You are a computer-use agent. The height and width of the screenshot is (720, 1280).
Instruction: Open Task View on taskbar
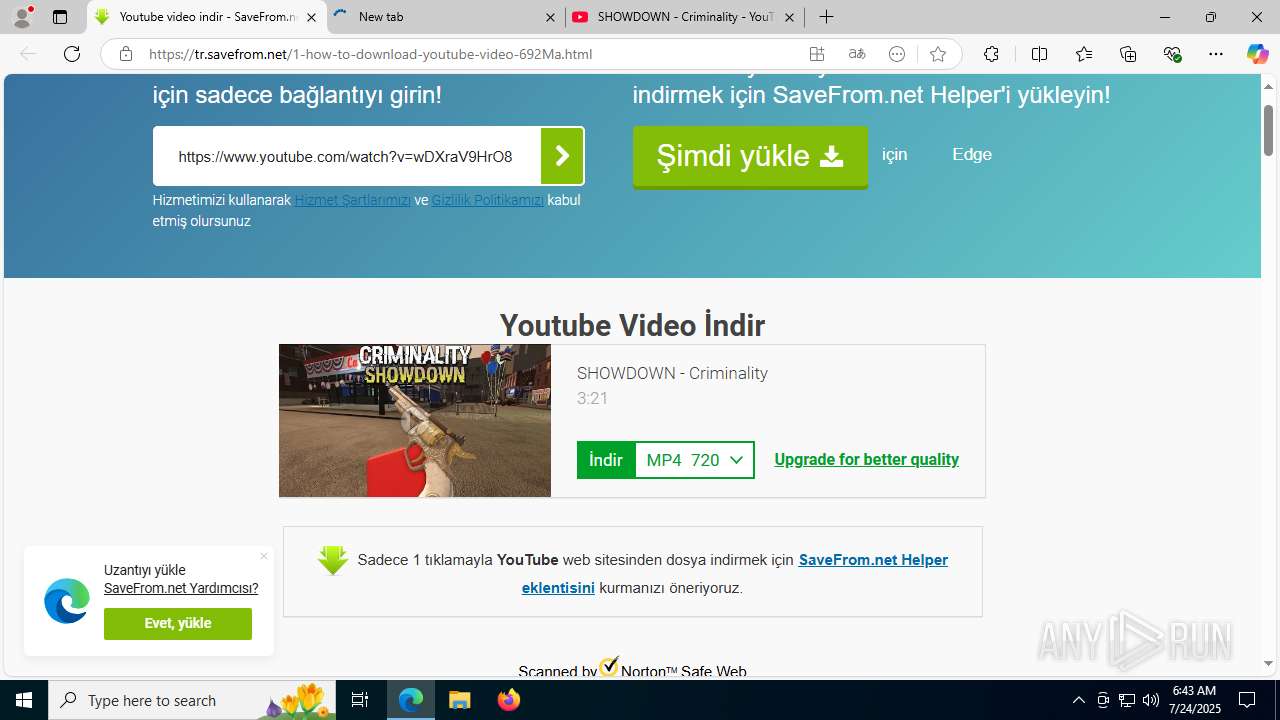(x=361, y=700)
